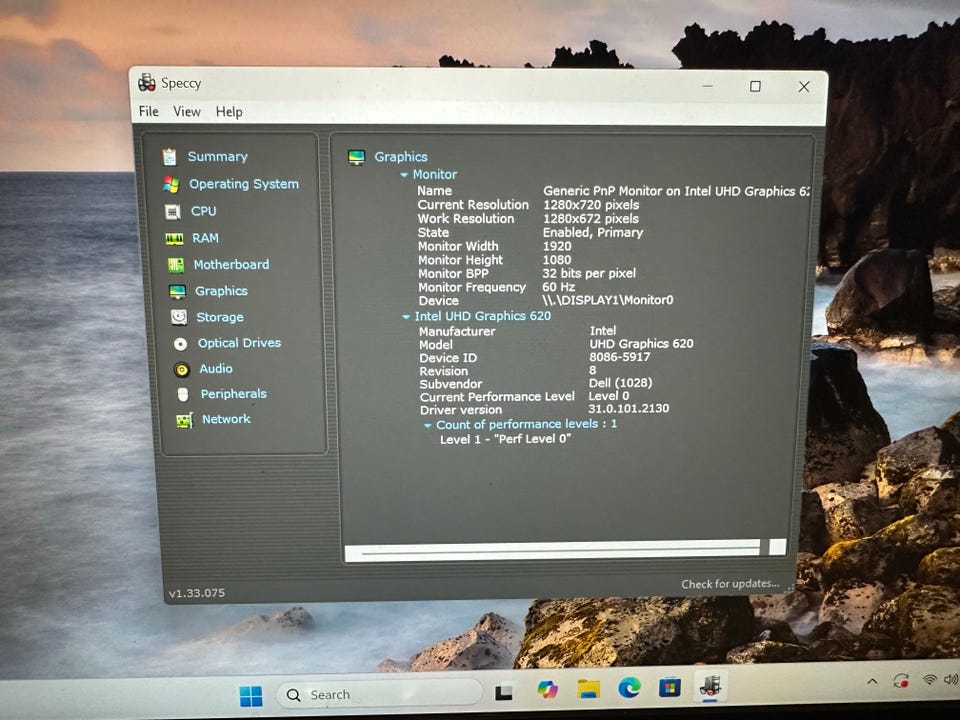Collapse the Intel UHD Graphics 620 section
This screenshot has height=720, width=960.
click(x=405, y=317)
